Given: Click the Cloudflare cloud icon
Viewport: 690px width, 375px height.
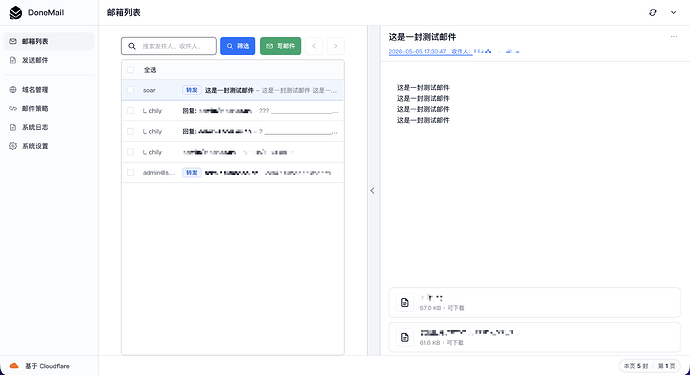Looking at the screenshot, I should tap(14, 366).
